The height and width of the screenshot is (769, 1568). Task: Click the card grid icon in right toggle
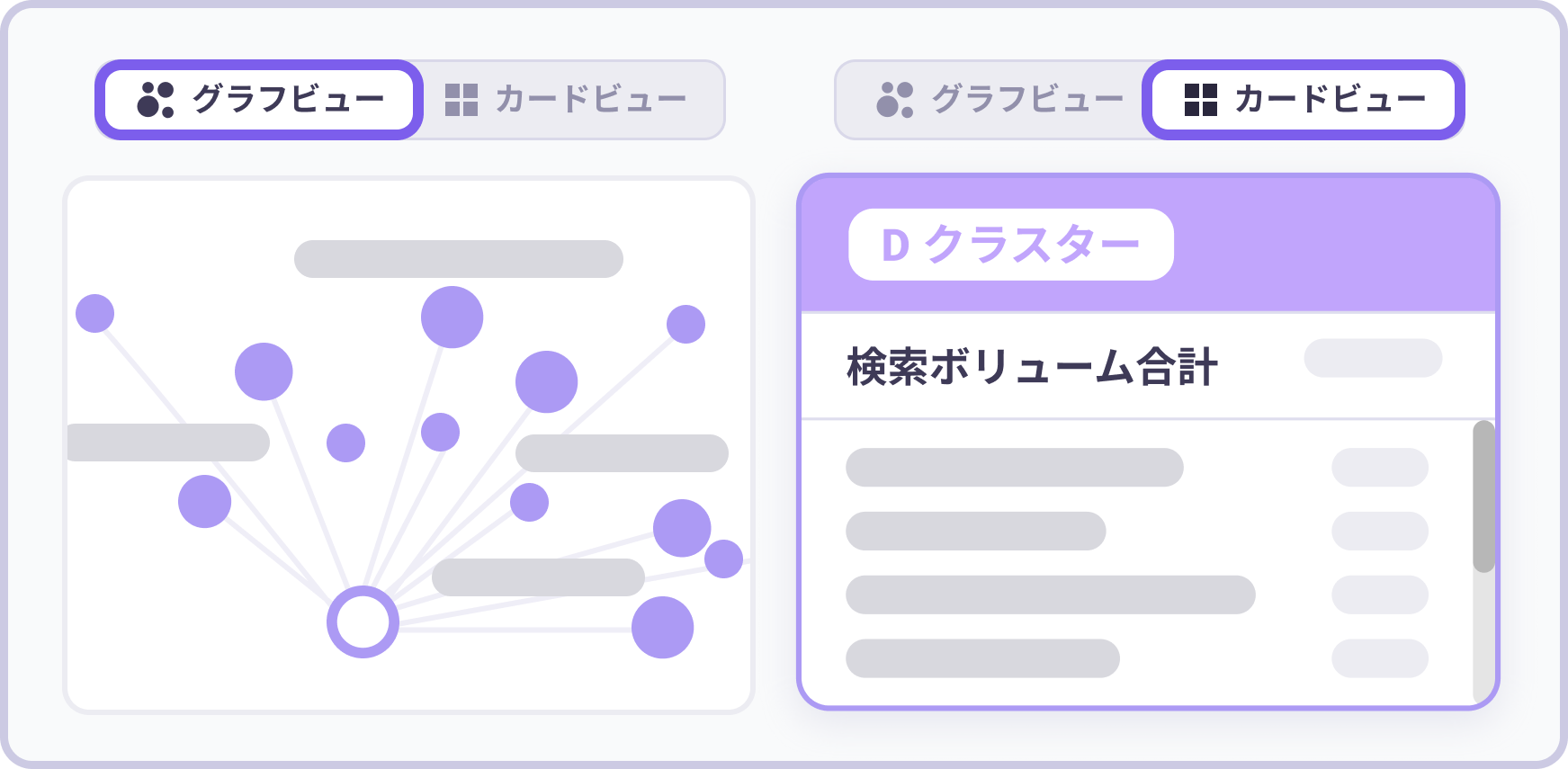pyautogui.click(x=1201, y=100)
